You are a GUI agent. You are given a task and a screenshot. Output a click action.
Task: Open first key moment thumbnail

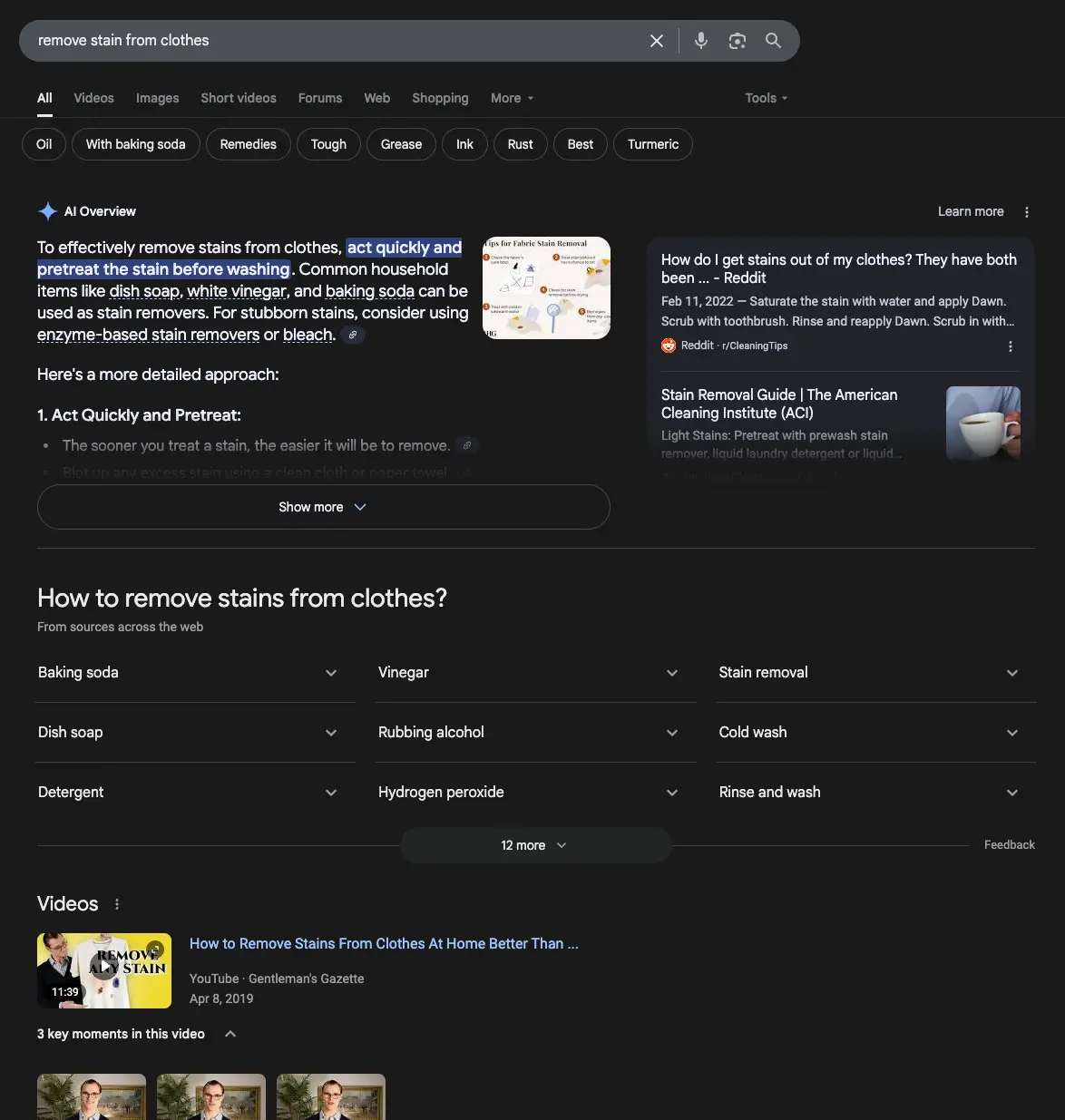coord(92,1096)
